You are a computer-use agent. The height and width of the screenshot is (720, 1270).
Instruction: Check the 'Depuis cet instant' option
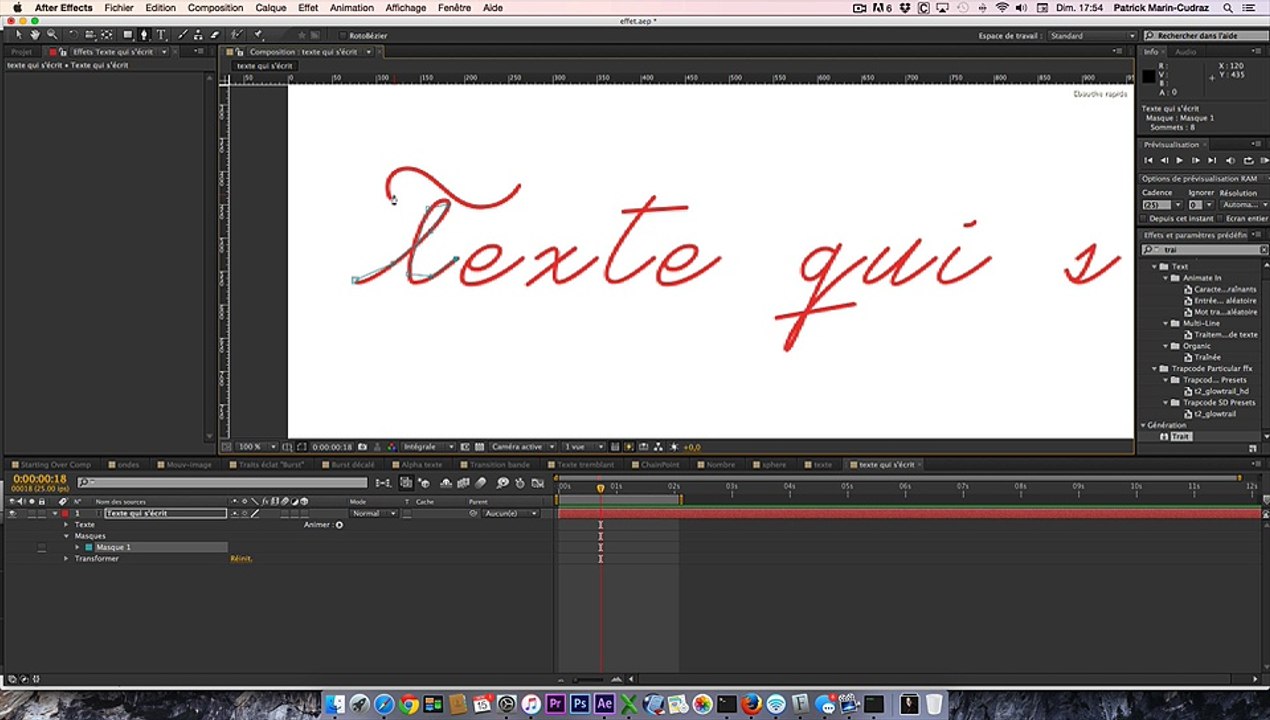1145,218
